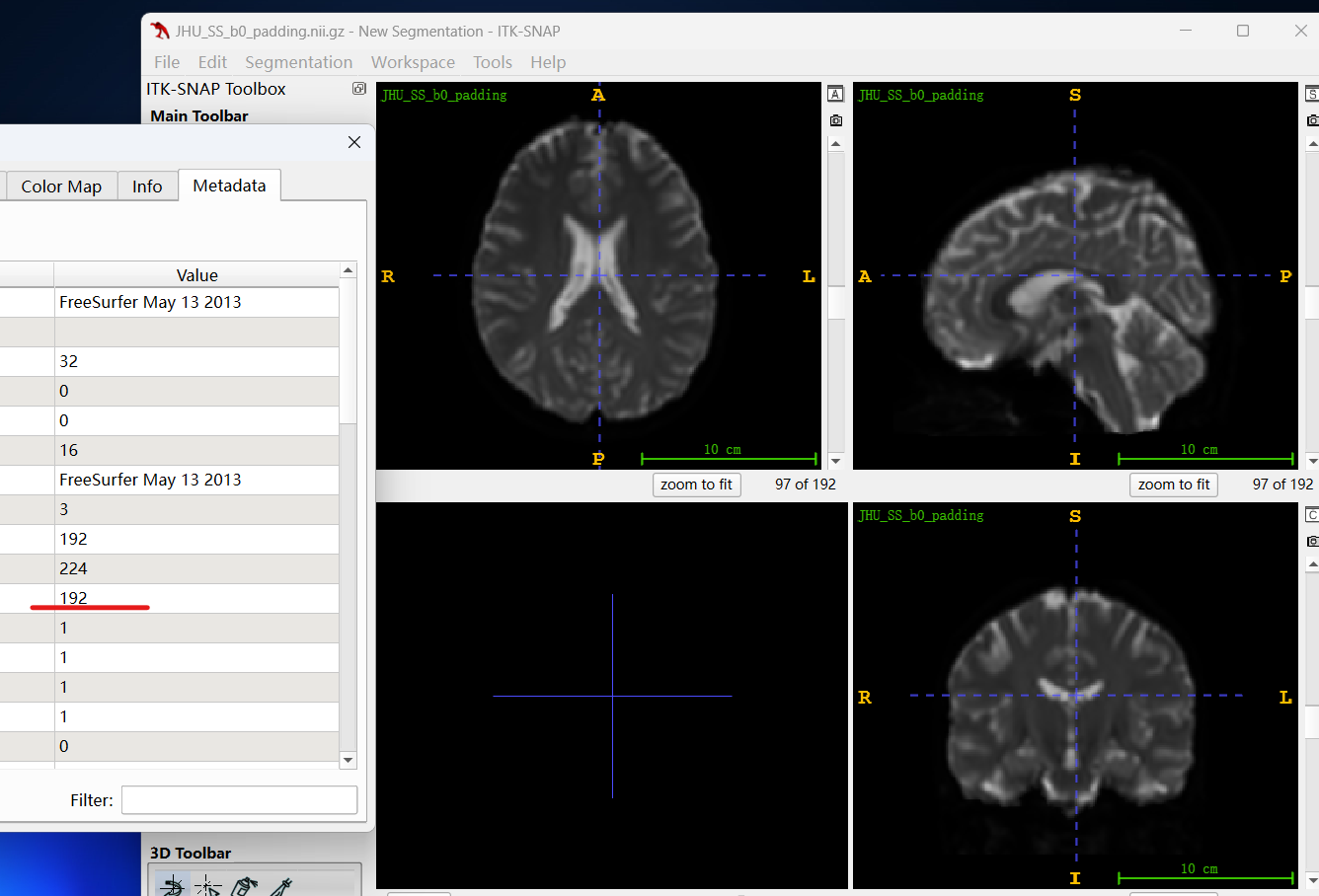The image size is (1319, 896).
Task: Select the value cell showing 32
Action: coord(196,361)
